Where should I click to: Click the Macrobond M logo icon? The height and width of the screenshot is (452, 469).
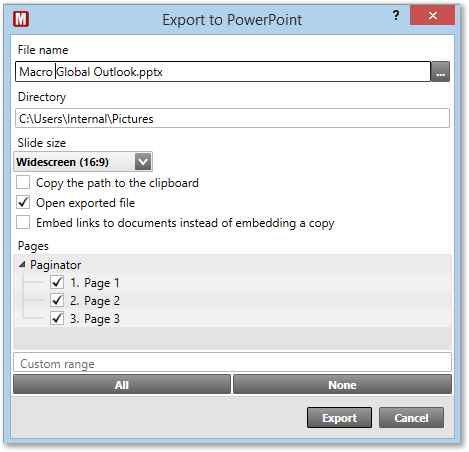(x=21, y=19)
